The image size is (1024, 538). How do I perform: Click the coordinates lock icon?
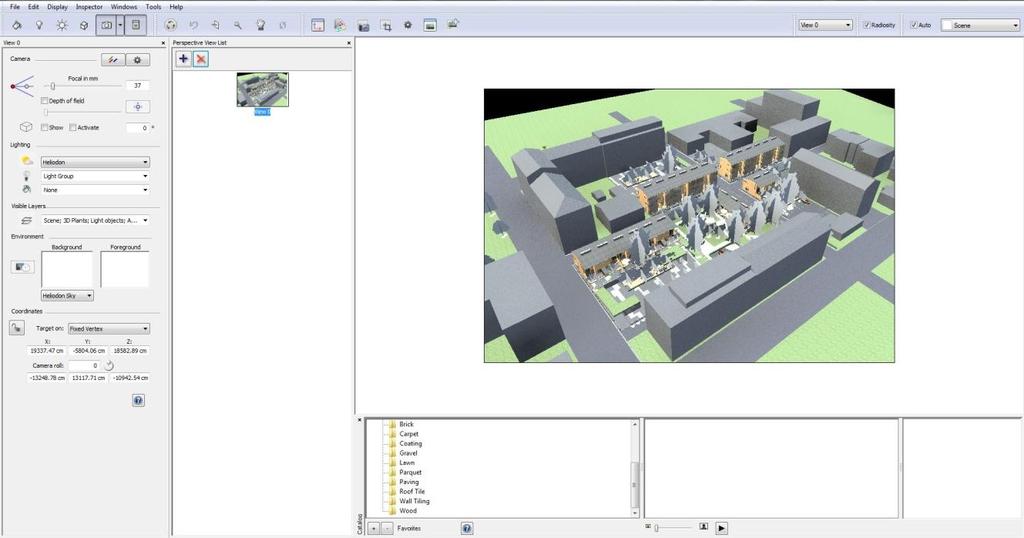click(17, 328)
